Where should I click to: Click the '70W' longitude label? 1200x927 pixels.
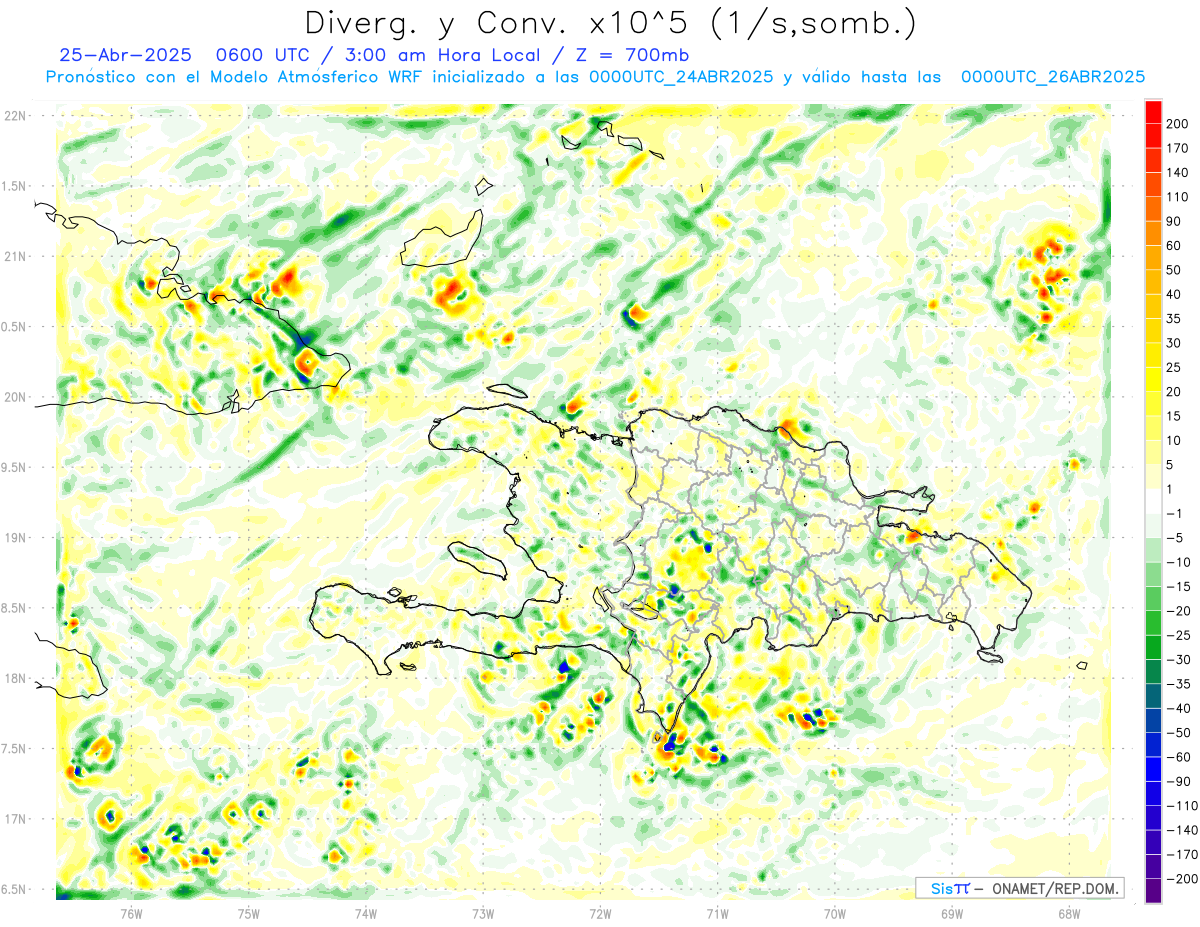(x=834, y=912)
